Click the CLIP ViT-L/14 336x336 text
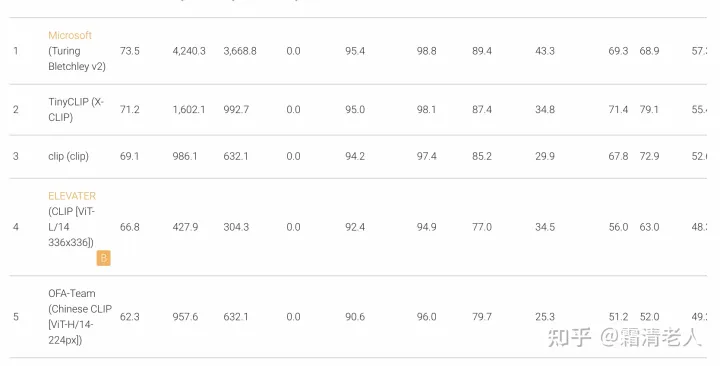Image resolution: width=720 pixels, height=366 pixels. [72, 227]
